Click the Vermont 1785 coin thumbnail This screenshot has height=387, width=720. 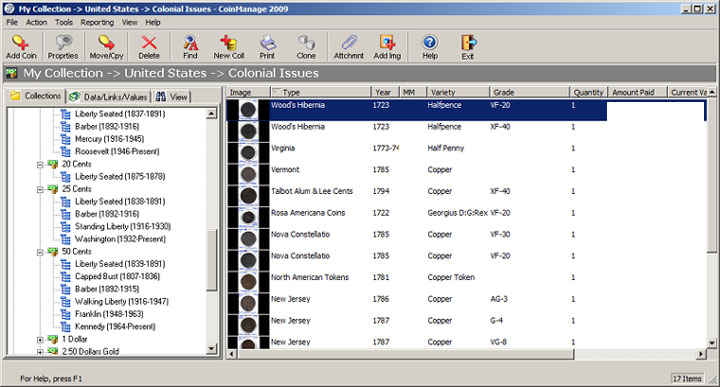(248, 174)
